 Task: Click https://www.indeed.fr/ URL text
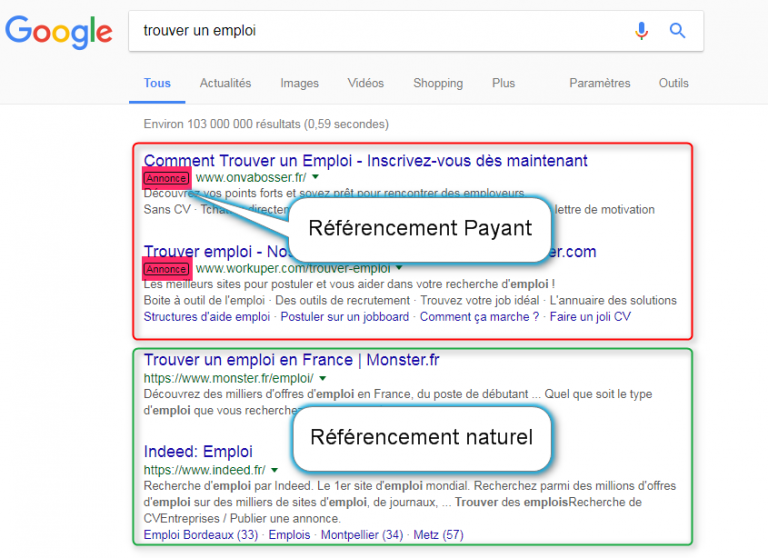pos(204,470)
